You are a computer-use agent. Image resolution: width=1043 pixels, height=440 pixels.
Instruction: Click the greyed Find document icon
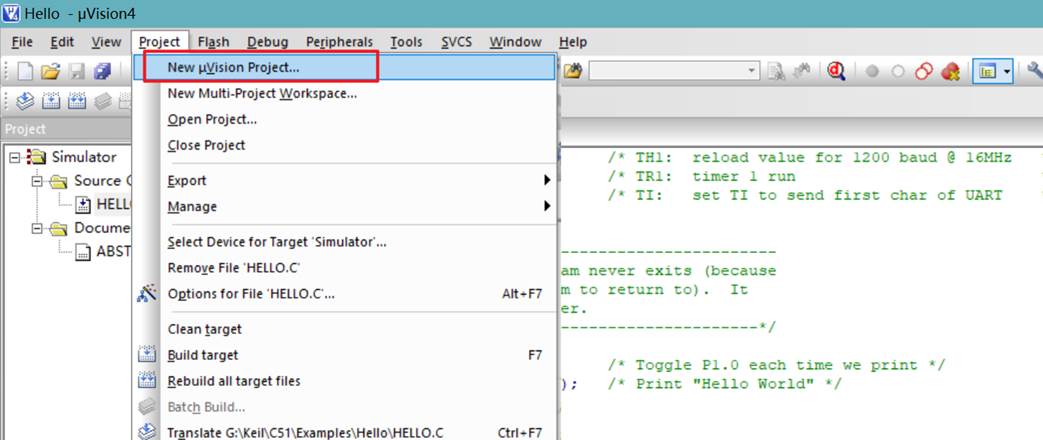click(x=776, y=71)
